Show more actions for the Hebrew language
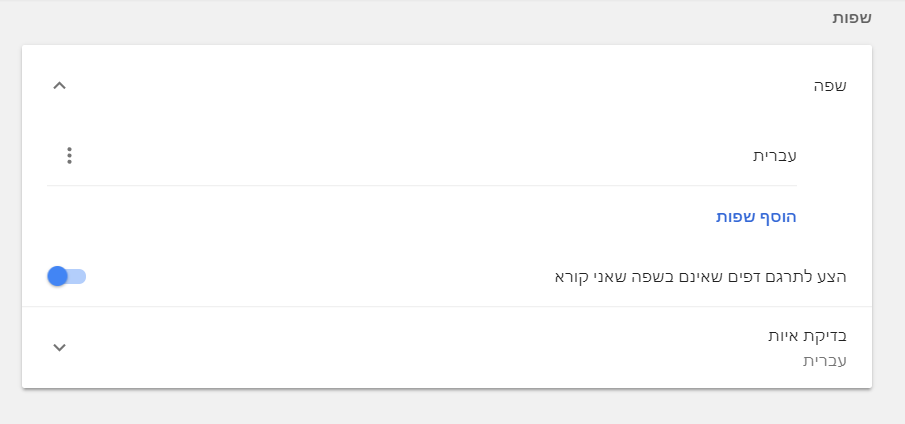Screen dimensions: 905x424 coord(69,156)
